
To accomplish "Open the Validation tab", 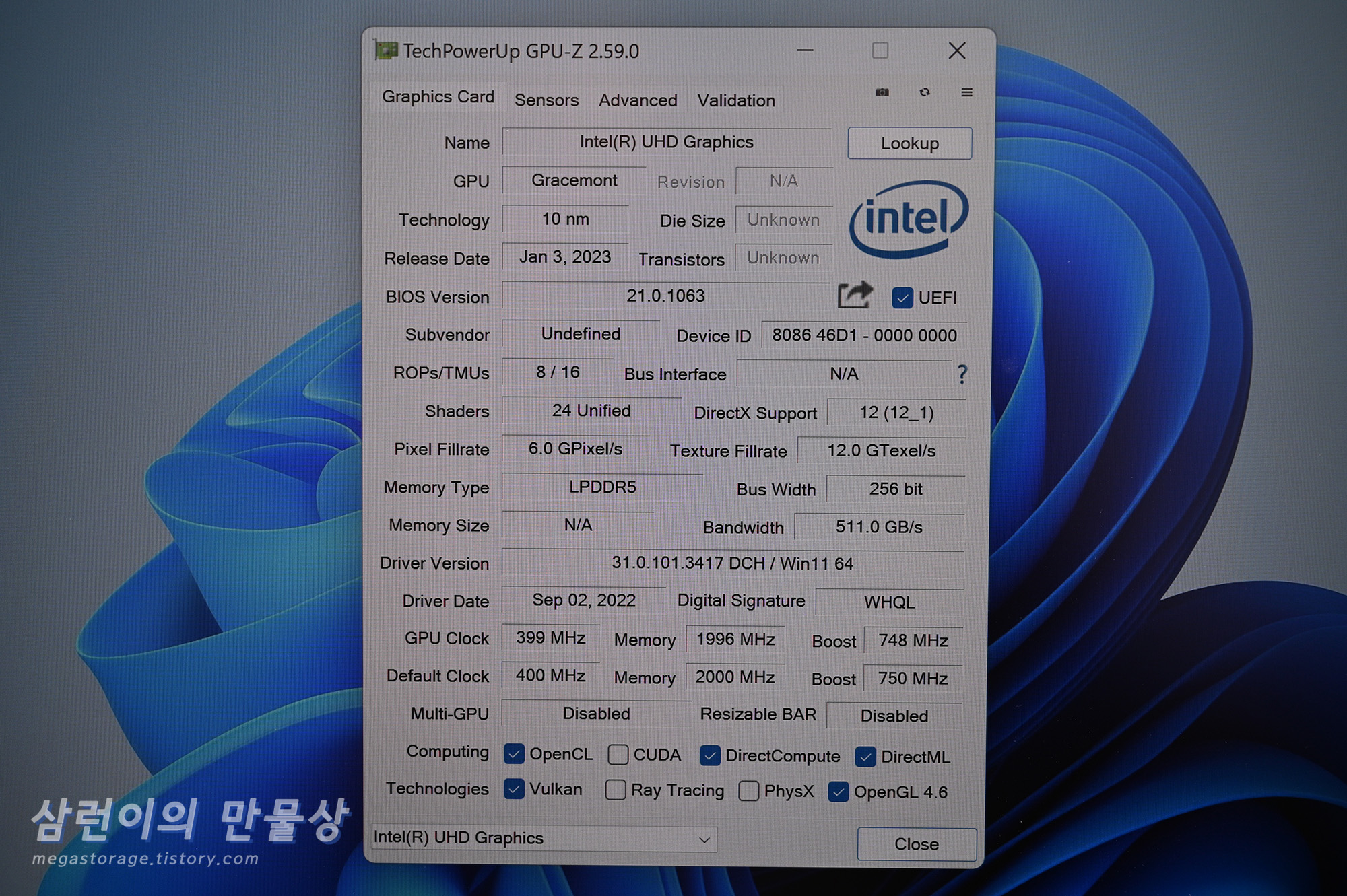I will [x=735, y=100].
